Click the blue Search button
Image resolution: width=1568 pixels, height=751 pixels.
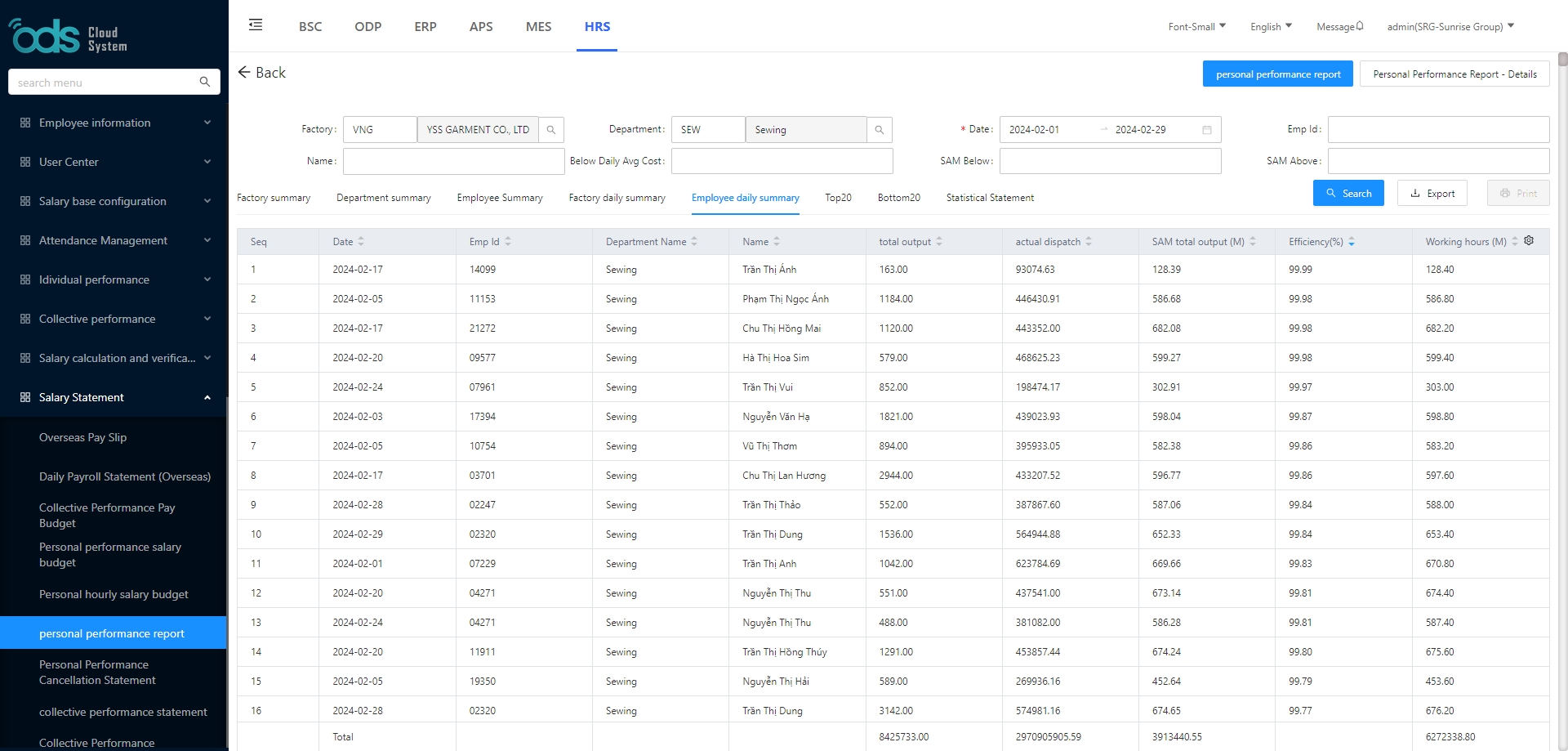(x=1348, y=194)
